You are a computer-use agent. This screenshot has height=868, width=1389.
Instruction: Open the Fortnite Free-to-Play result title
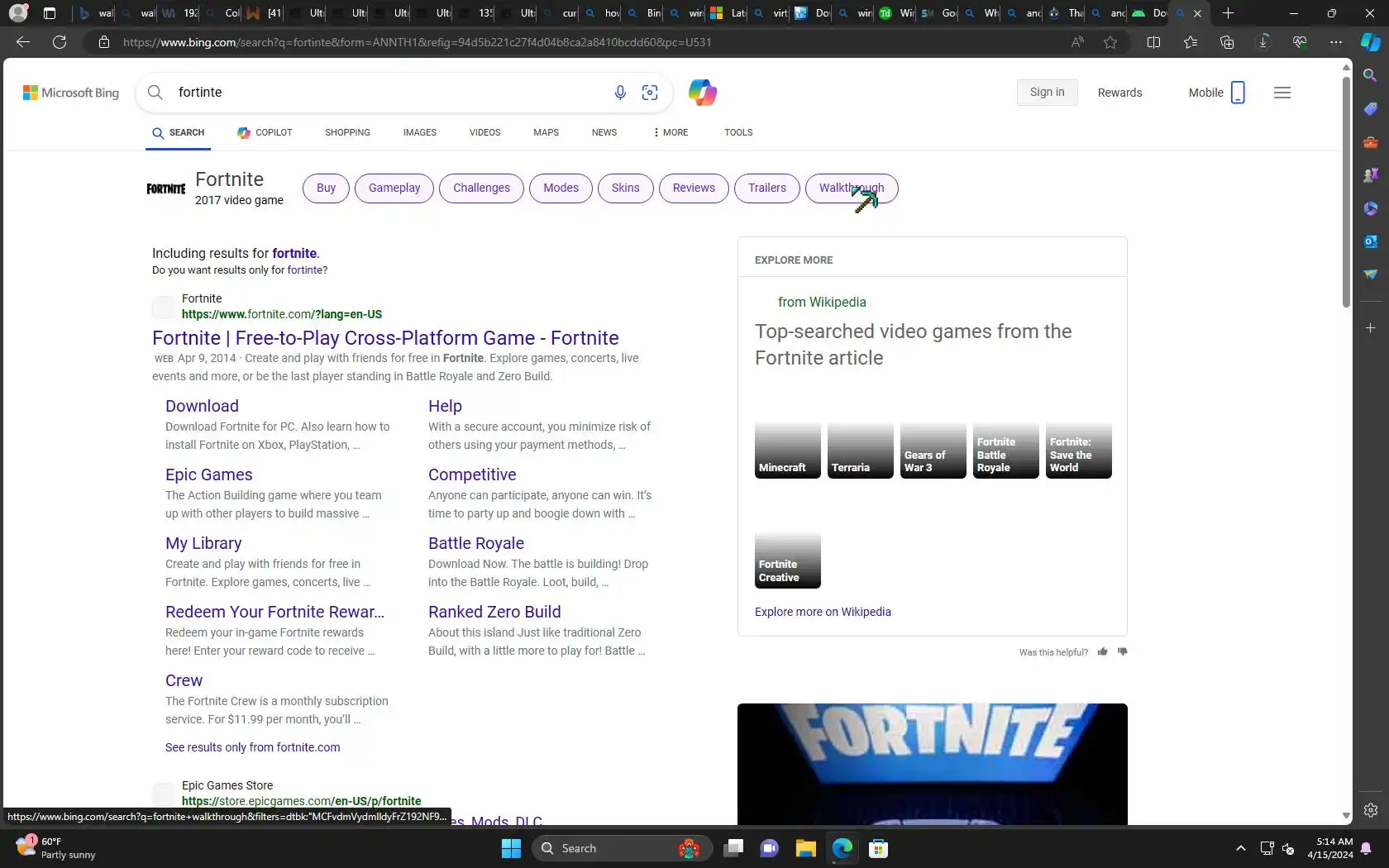click(x=385, y=338)
